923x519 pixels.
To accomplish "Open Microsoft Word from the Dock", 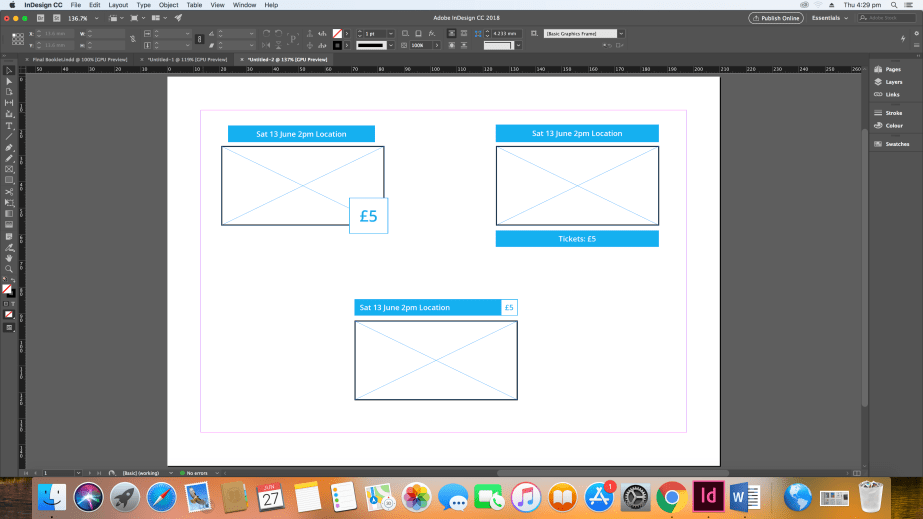I will coord(745,497).
